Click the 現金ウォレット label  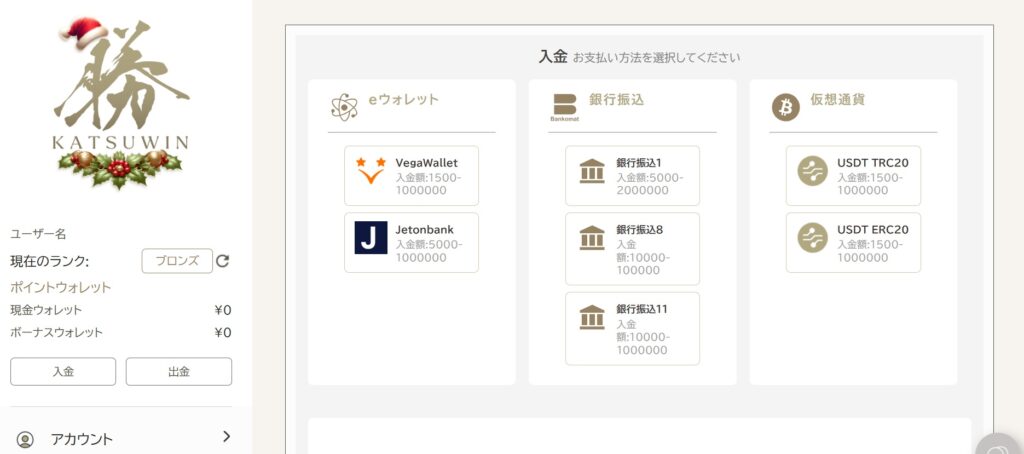coord(46,310)
